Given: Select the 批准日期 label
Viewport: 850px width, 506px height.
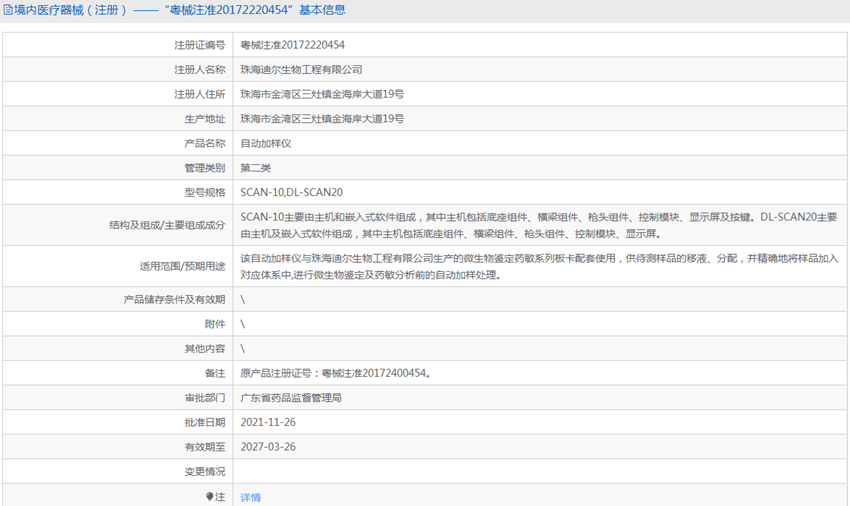Looking at the screenshot, I should point(204,422).
